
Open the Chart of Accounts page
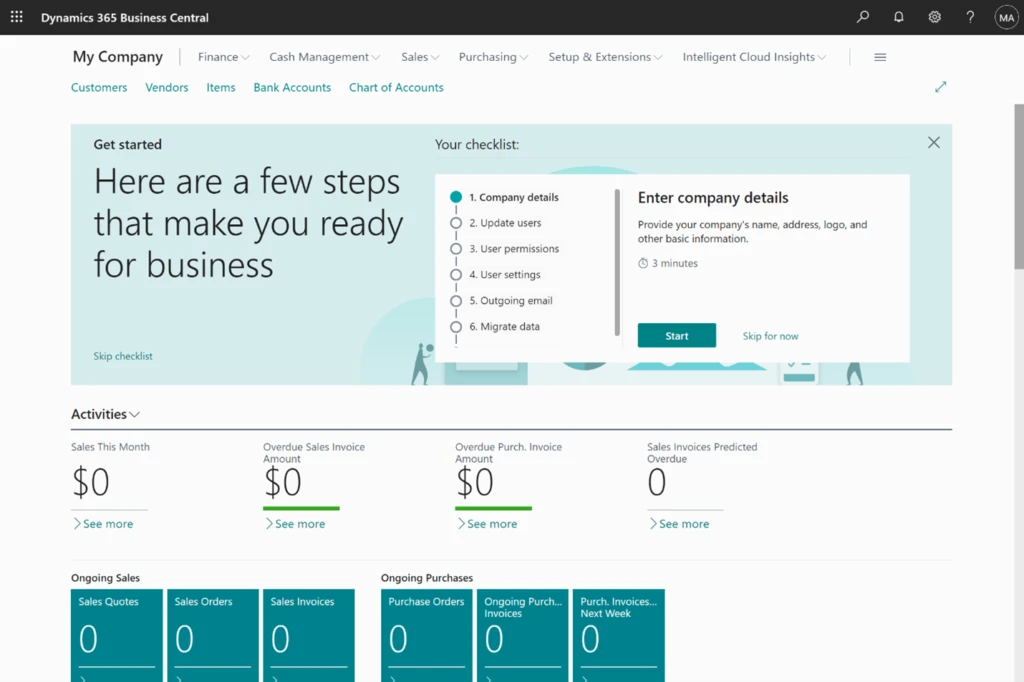(x=396, y=88)
